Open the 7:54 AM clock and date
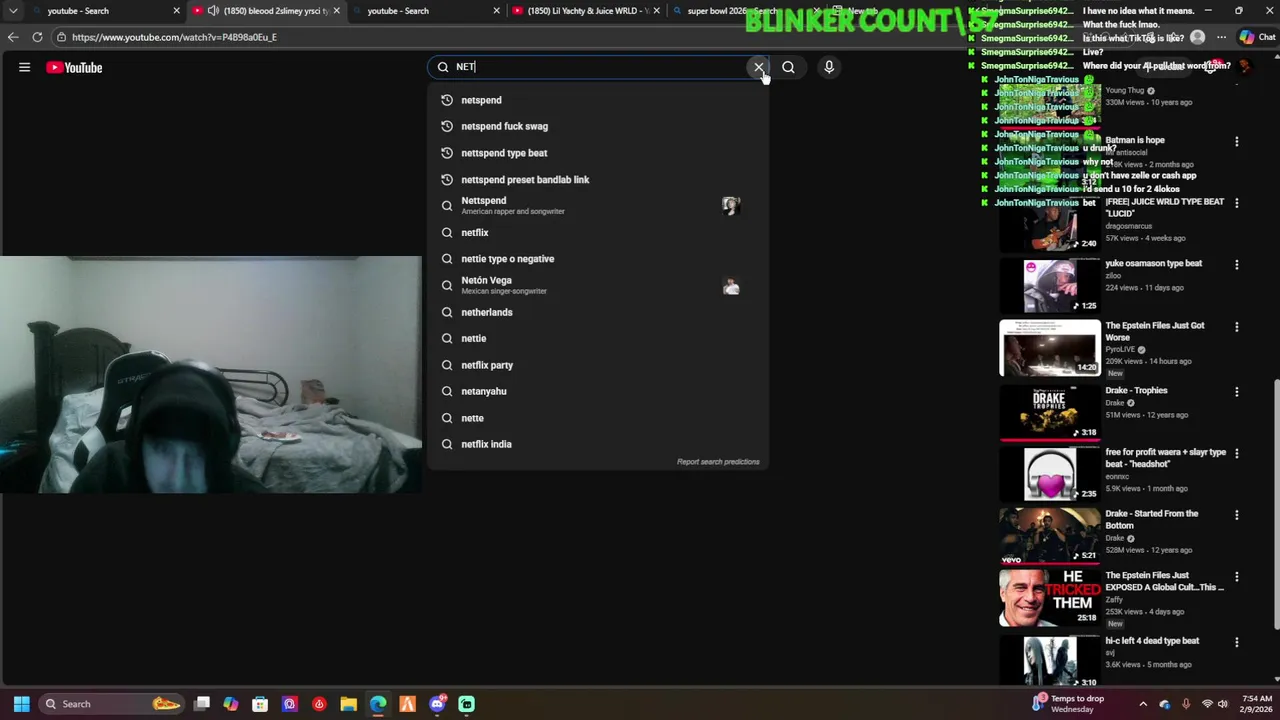This screenshot has width=1280, height=720. pos(1257,704)
